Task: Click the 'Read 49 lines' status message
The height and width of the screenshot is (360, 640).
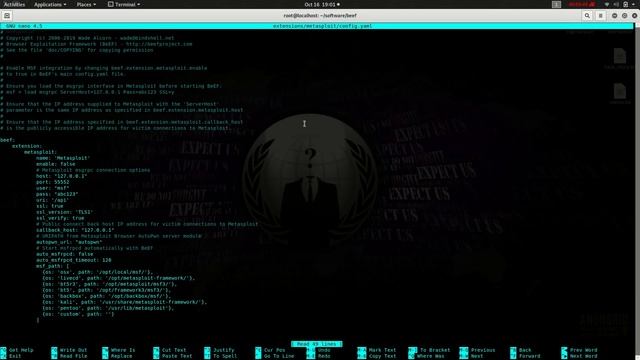Action: 316,344
